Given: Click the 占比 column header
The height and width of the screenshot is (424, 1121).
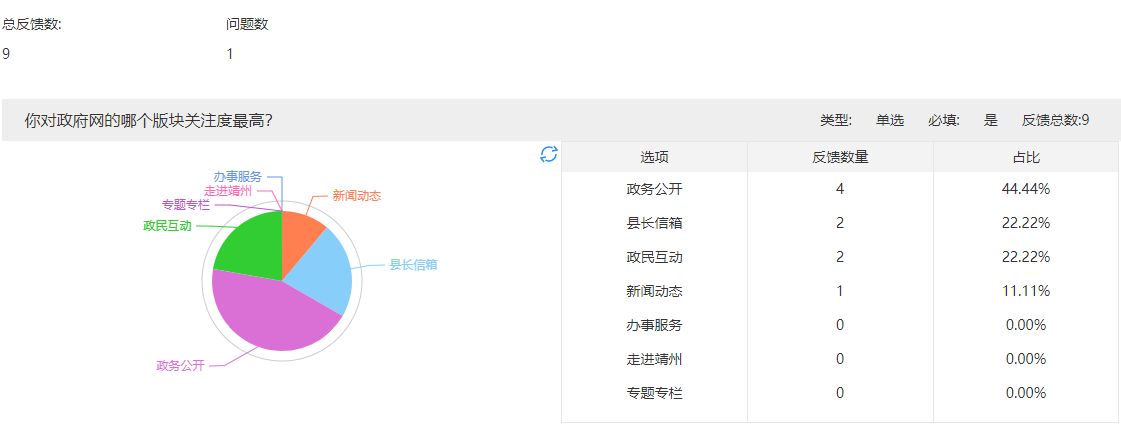Looking at the screenshot, I should [1026, 157].
